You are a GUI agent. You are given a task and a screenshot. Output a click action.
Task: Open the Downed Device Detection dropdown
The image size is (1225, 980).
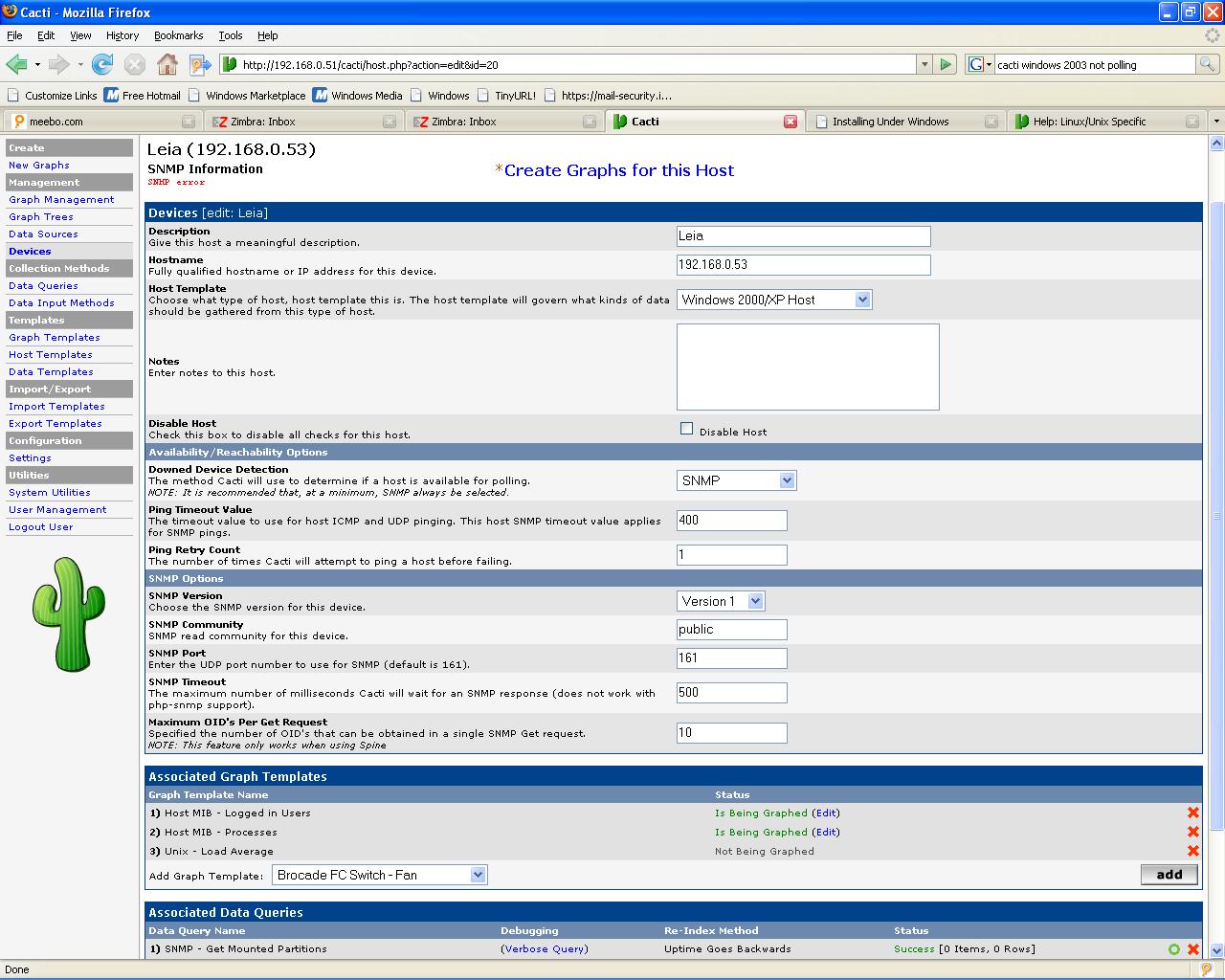(736, 480)
